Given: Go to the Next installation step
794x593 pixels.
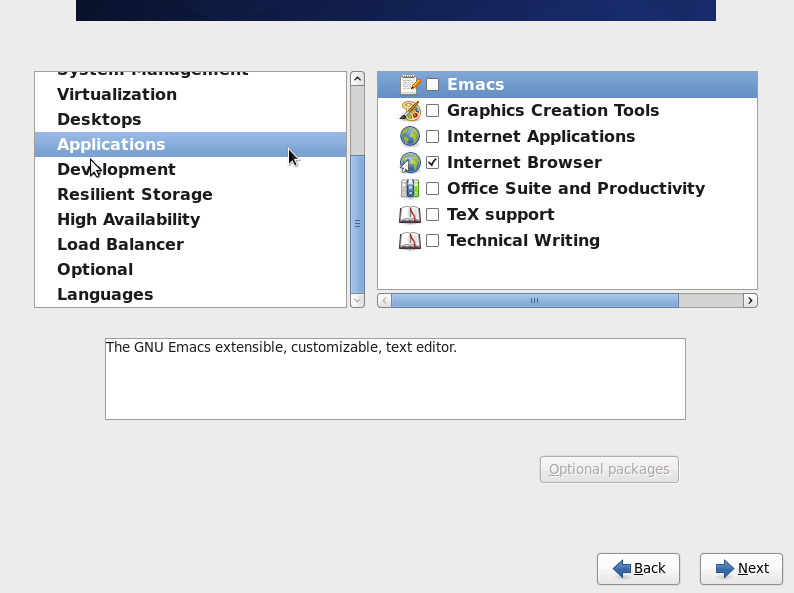Looking at the screenshot, I should tap(741, 568).
